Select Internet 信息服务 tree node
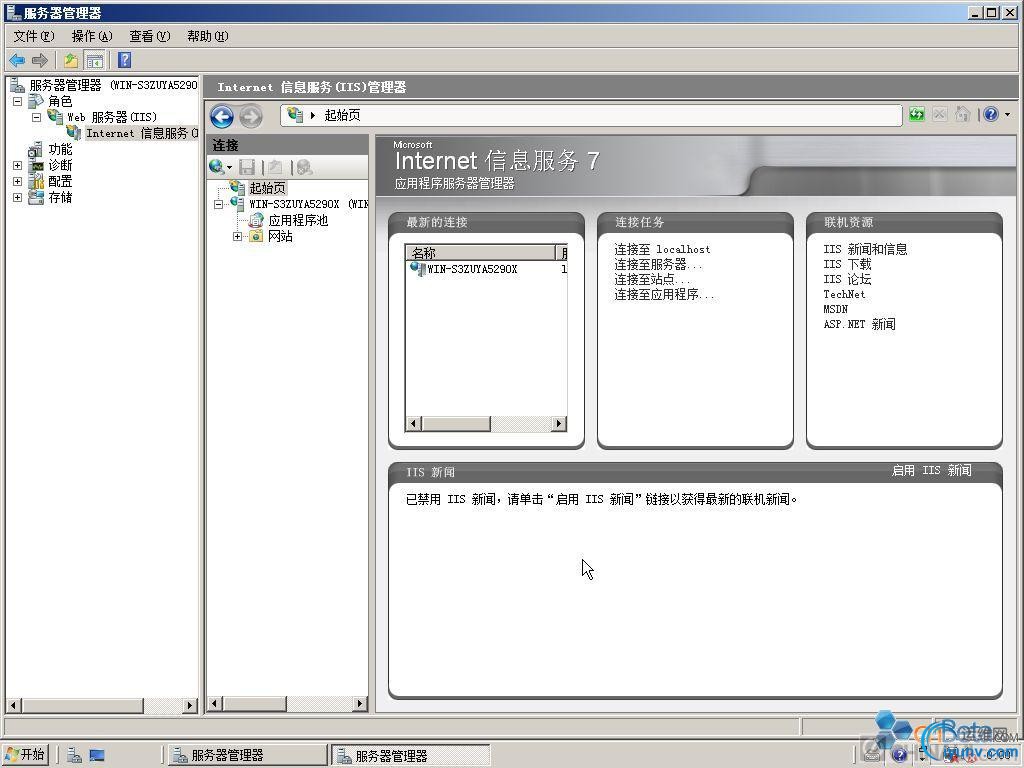1024x768 pixels. click(x=142, y=133)
